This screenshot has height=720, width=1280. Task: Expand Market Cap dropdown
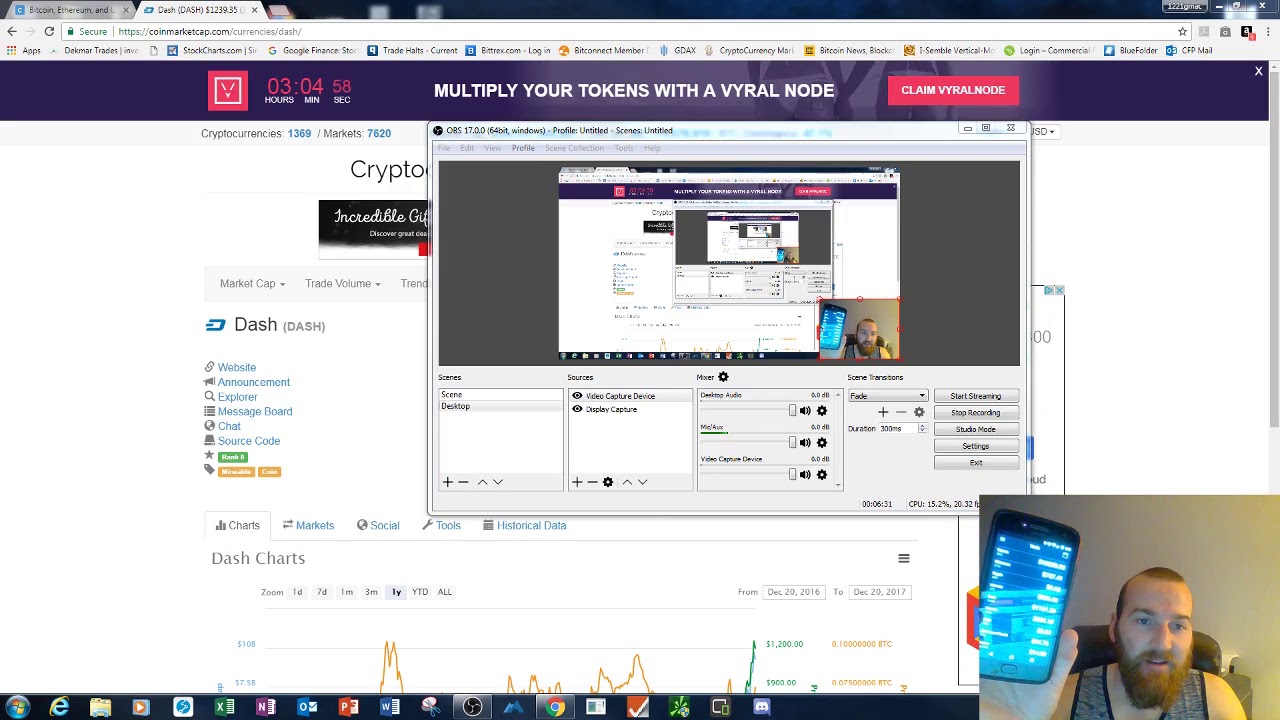252,284
